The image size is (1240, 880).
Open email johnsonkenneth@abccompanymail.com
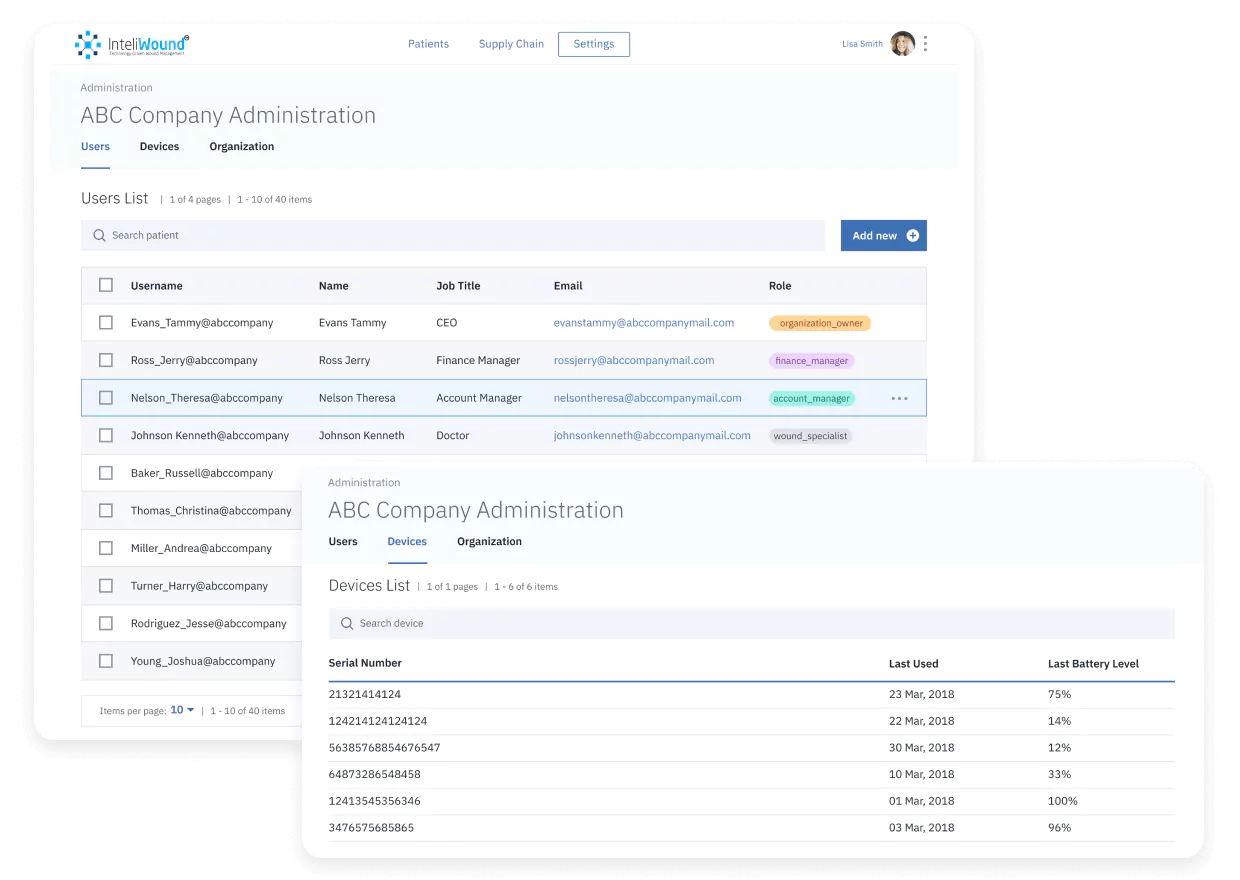point(652,435)
